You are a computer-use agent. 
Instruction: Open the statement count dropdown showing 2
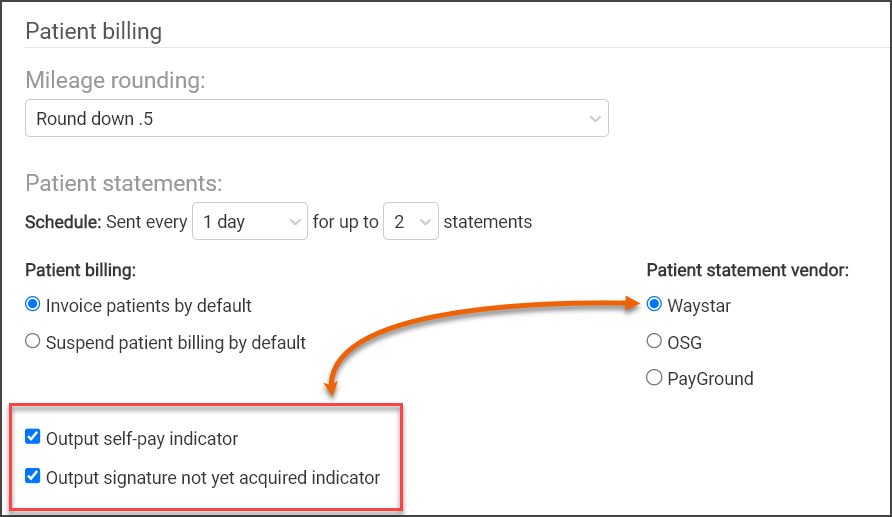pyautogui.click(x=411, y=221)
